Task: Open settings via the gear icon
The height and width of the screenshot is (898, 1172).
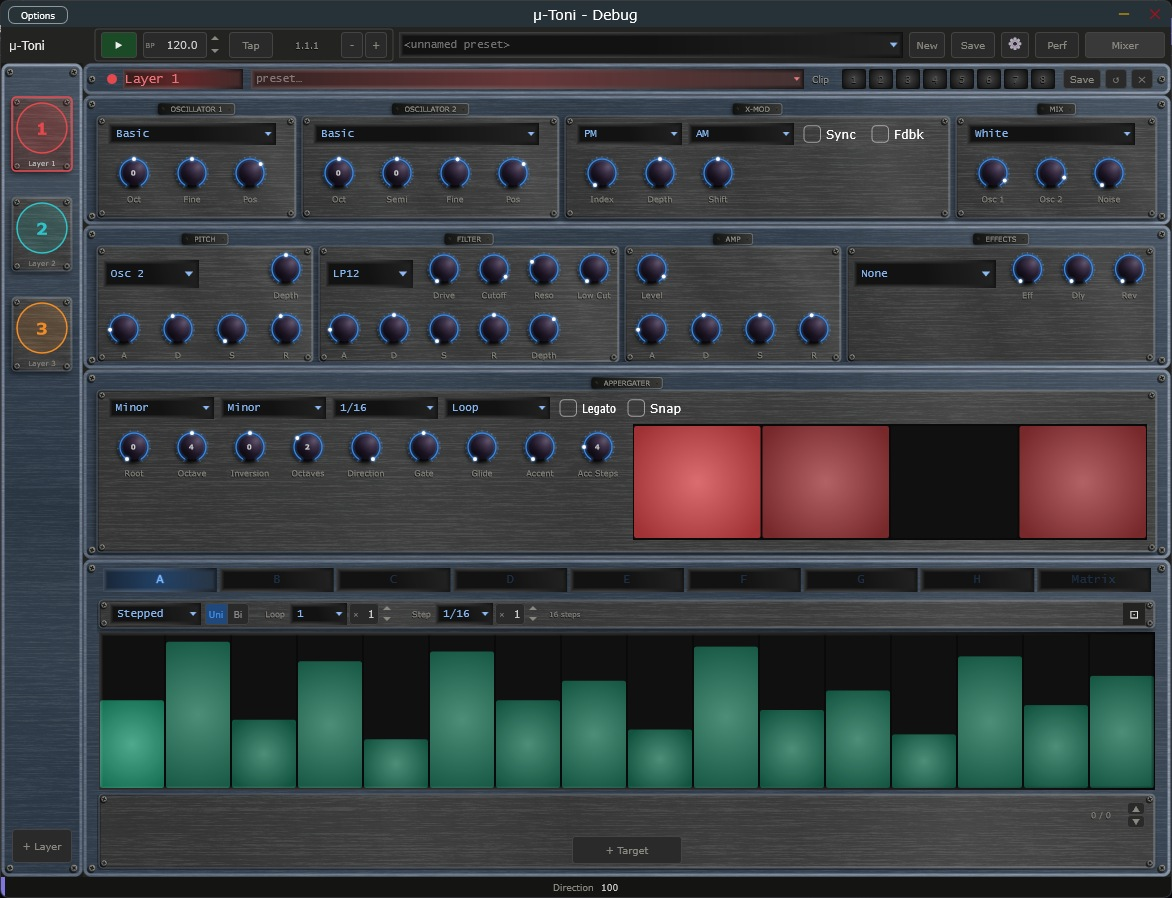Action: point(1014,45)
